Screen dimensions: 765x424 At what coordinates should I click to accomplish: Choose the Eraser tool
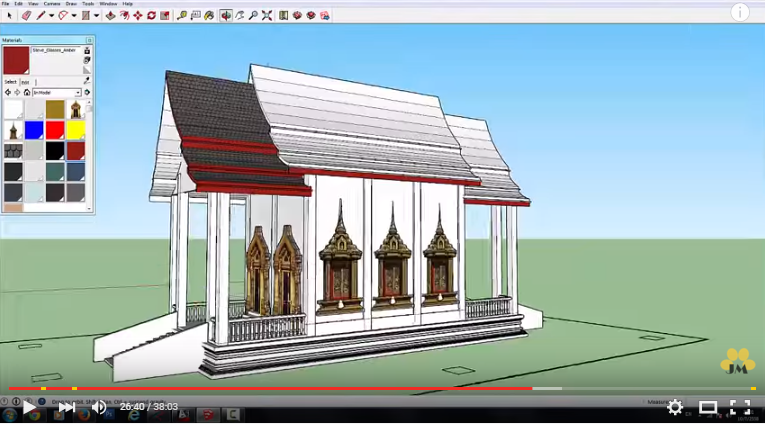(x=26, y=16)
